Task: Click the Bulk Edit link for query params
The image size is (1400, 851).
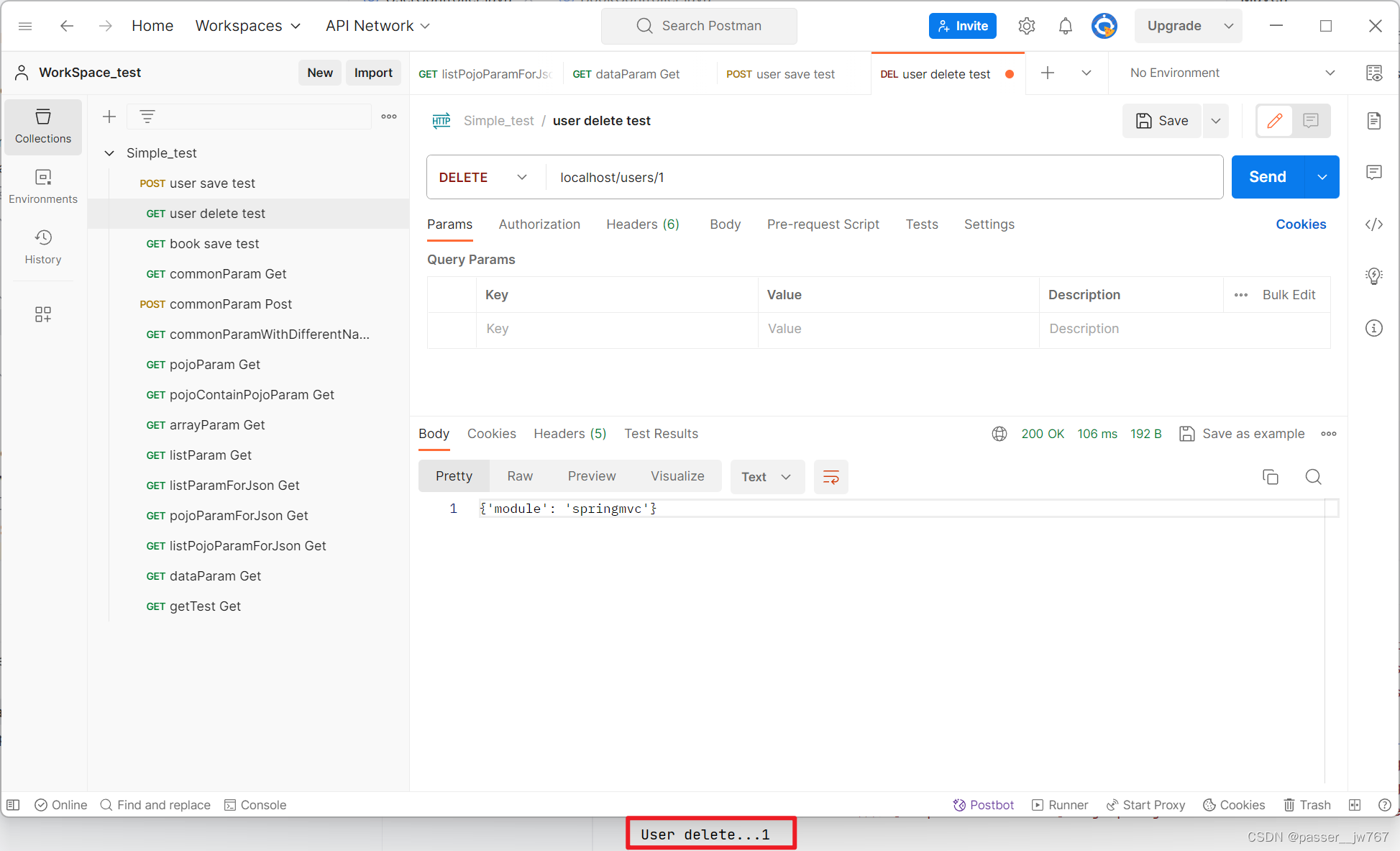Action: pos(1289,294)
